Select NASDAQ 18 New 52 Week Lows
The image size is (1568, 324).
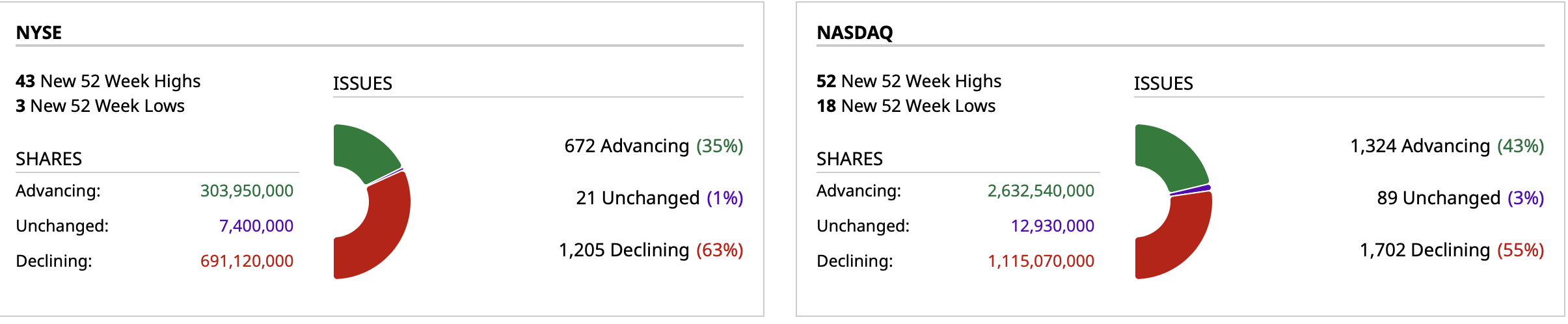[906, 106]
